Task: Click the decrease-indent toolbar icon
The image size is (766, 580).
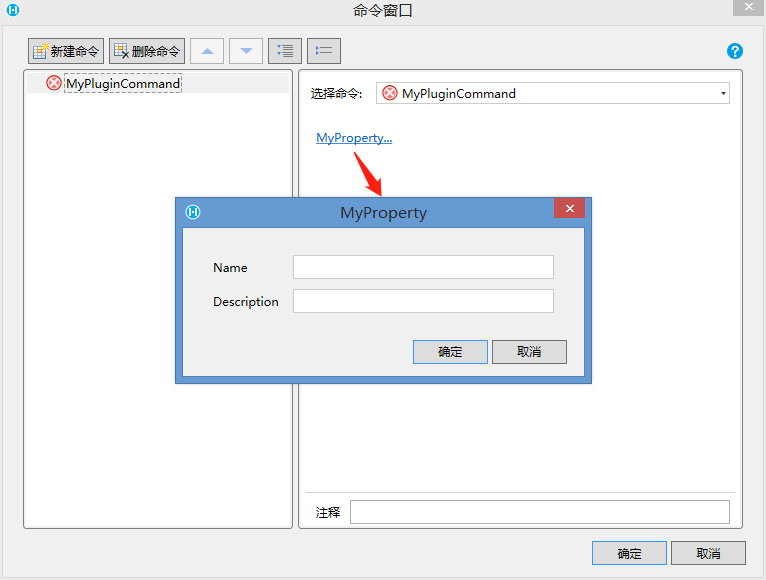Action: pos(324,51)
